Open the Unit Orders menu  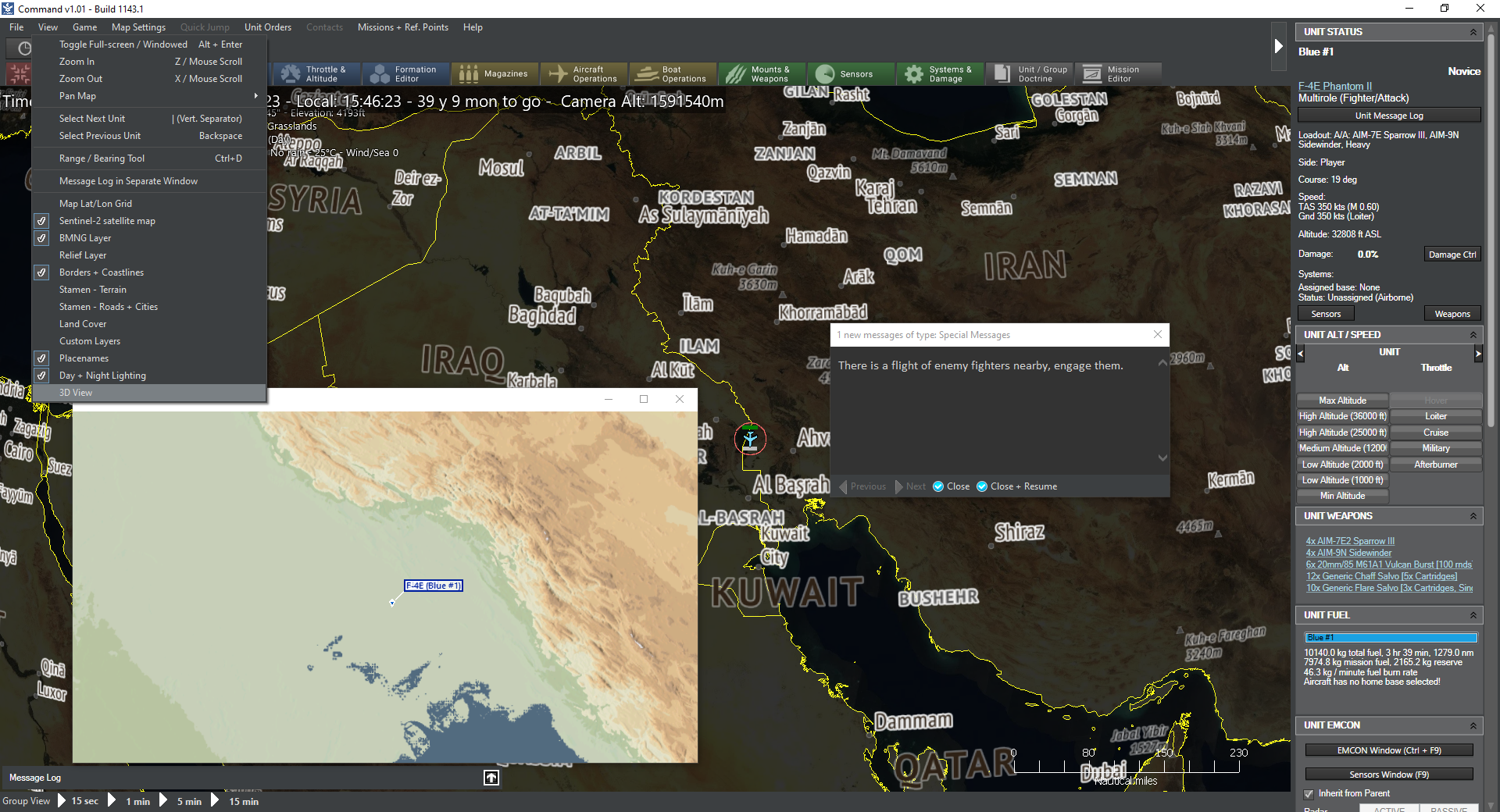tap(268, 27)
